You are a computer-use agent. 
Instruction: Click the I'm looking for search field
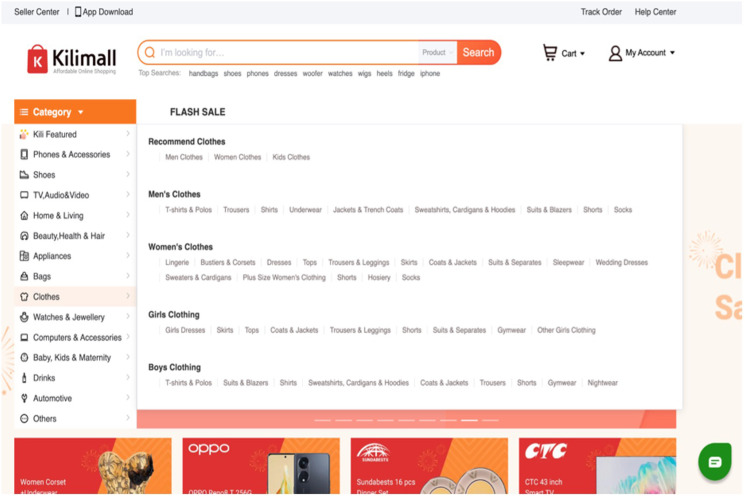point(285,52)
